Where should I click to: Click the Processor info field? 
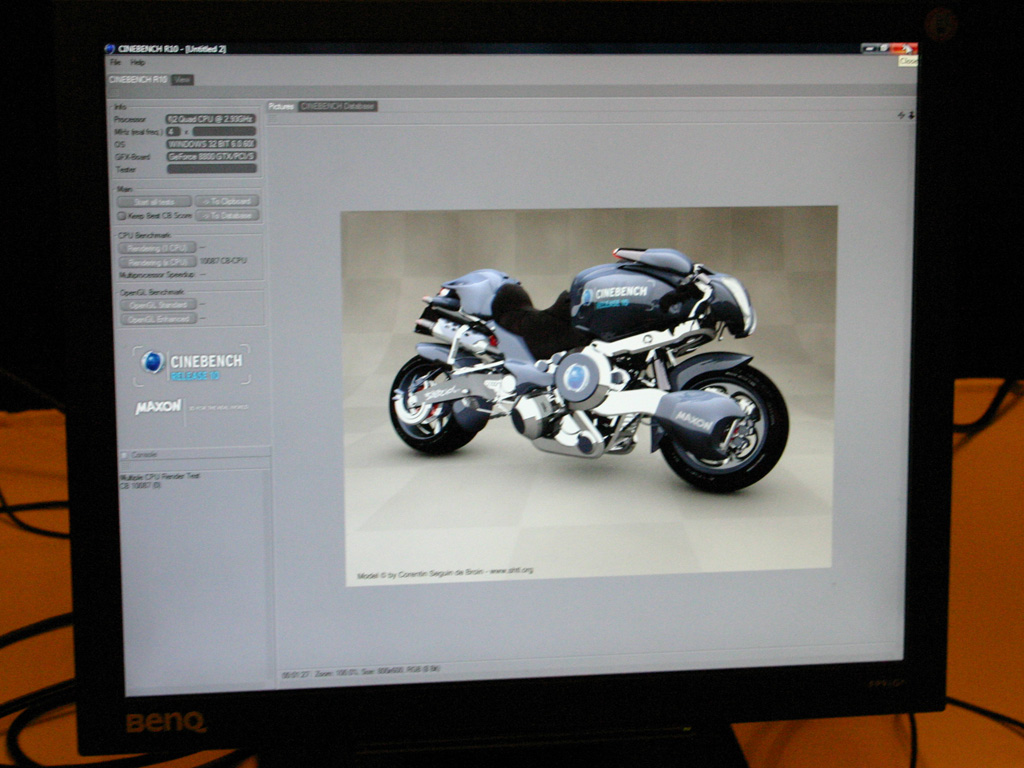(x=210, y=119)
